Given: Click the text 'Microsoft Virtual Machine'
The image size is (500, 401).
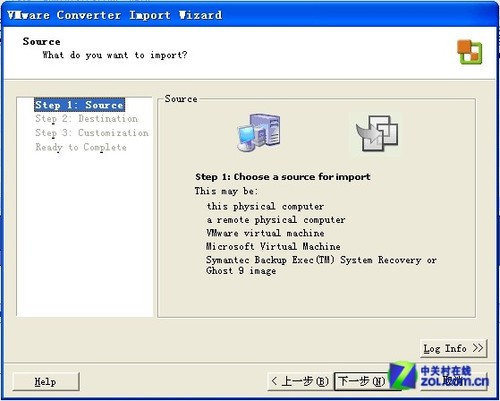Looking at the screenshot, I should [x=273, y=246].
